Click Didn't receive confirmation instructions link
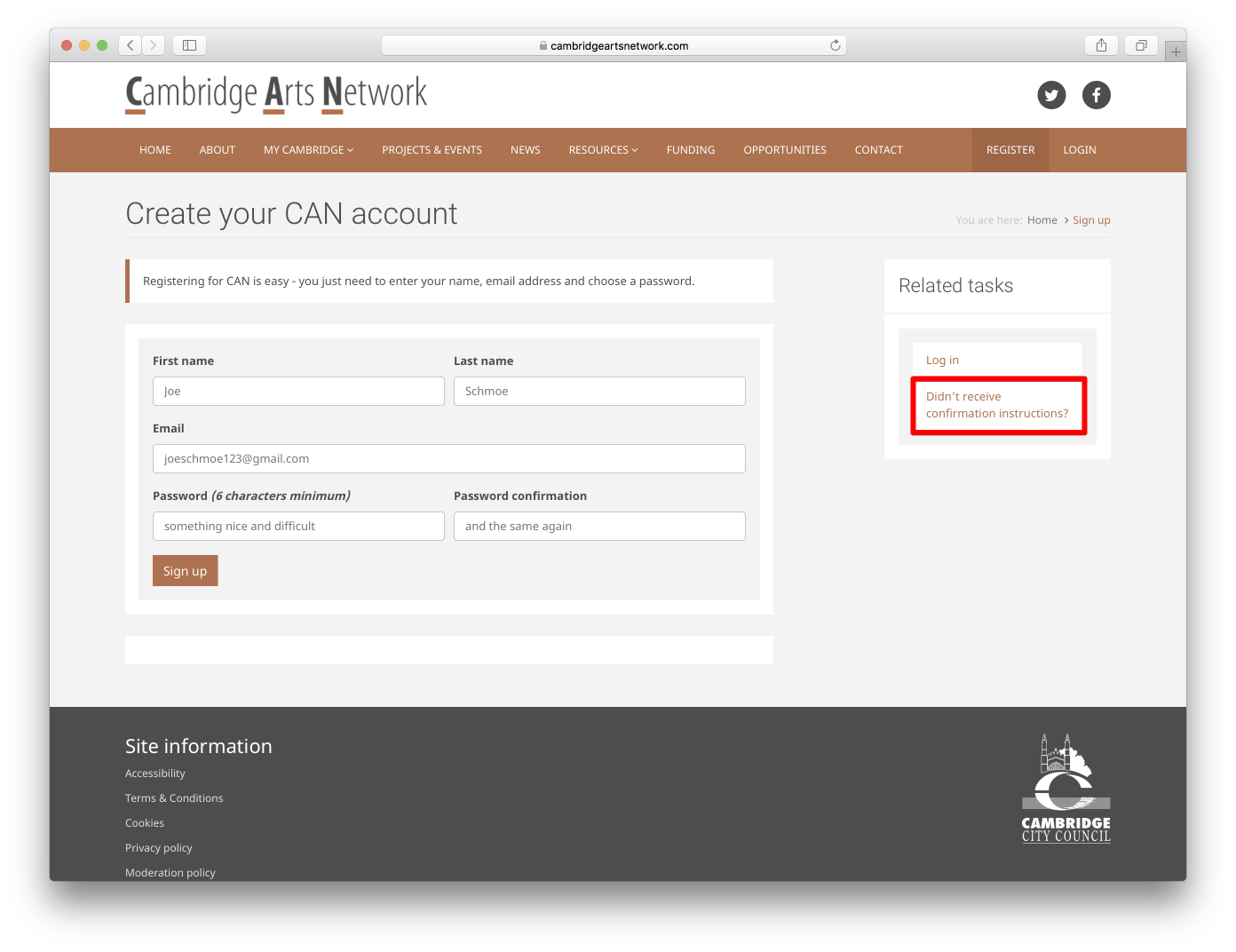 [996, 405]
